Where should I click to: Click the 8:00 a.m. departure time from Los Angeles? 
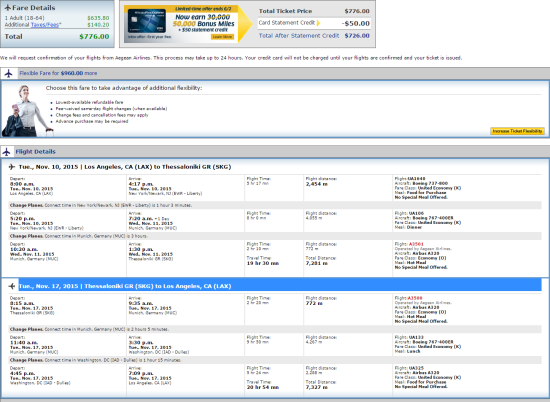(22, 184)
